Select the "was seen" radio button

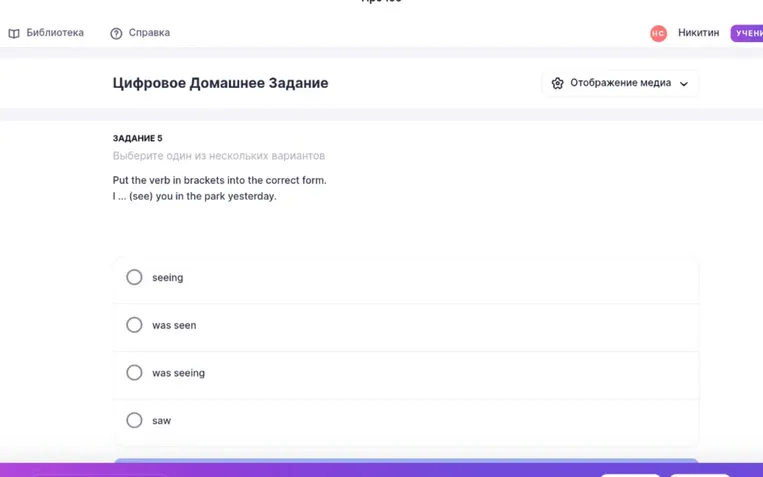(134, 325)
